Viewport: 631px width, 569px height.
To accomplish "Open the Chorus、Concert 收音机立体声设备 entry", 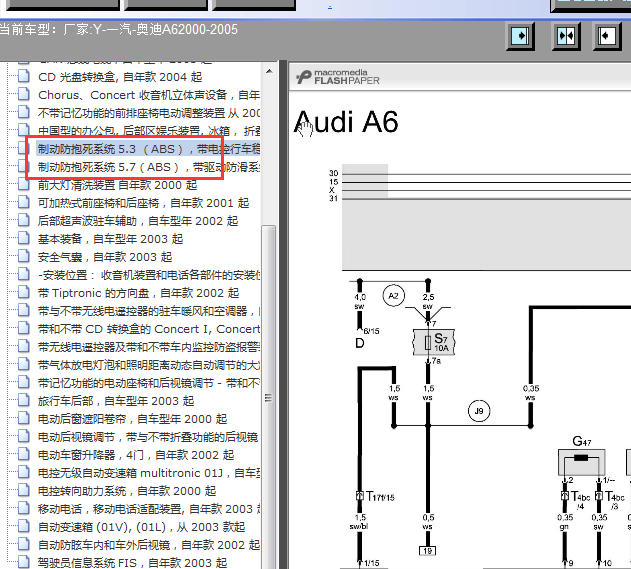I will 148,95.
